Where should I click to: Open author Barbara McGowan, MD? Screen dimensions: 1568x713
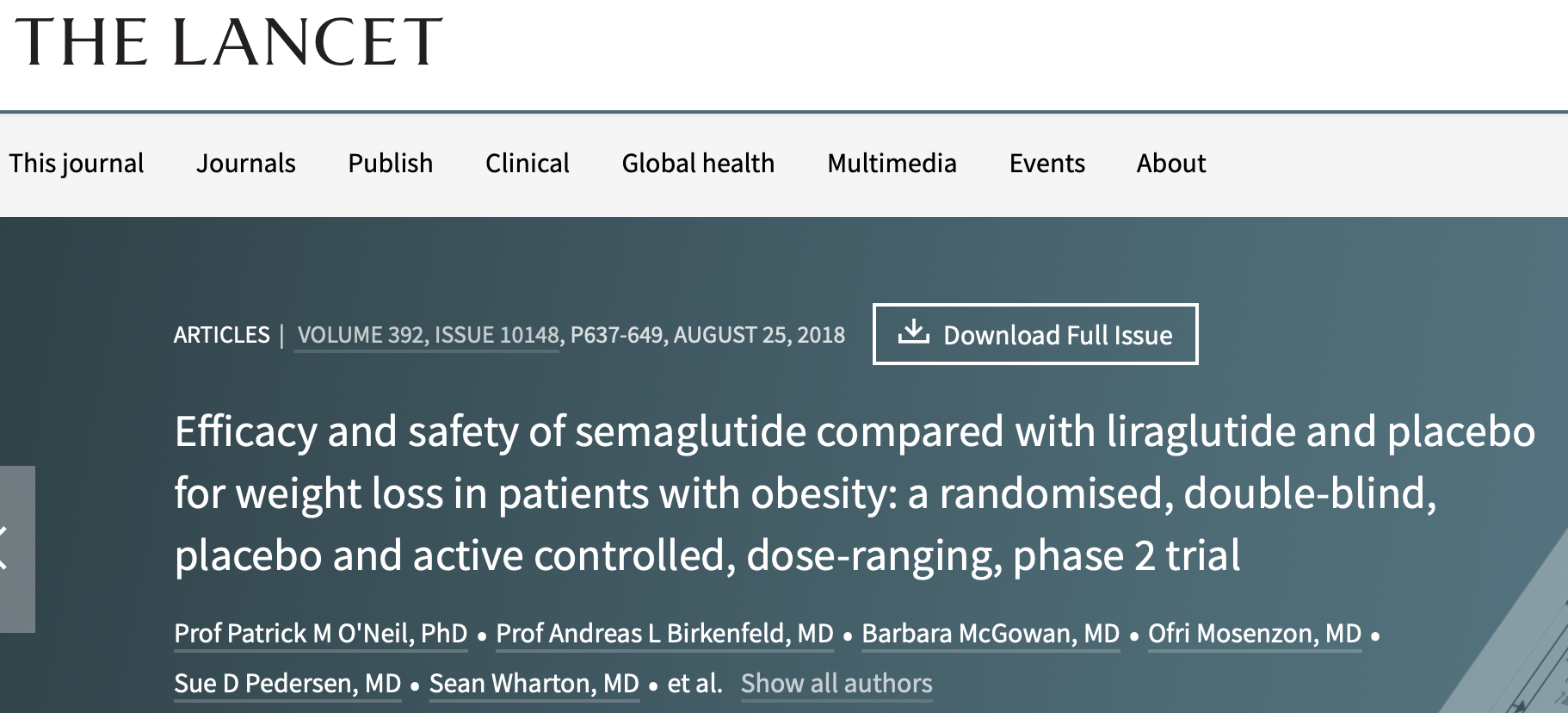pyautogui.click(x=991, y=634)
